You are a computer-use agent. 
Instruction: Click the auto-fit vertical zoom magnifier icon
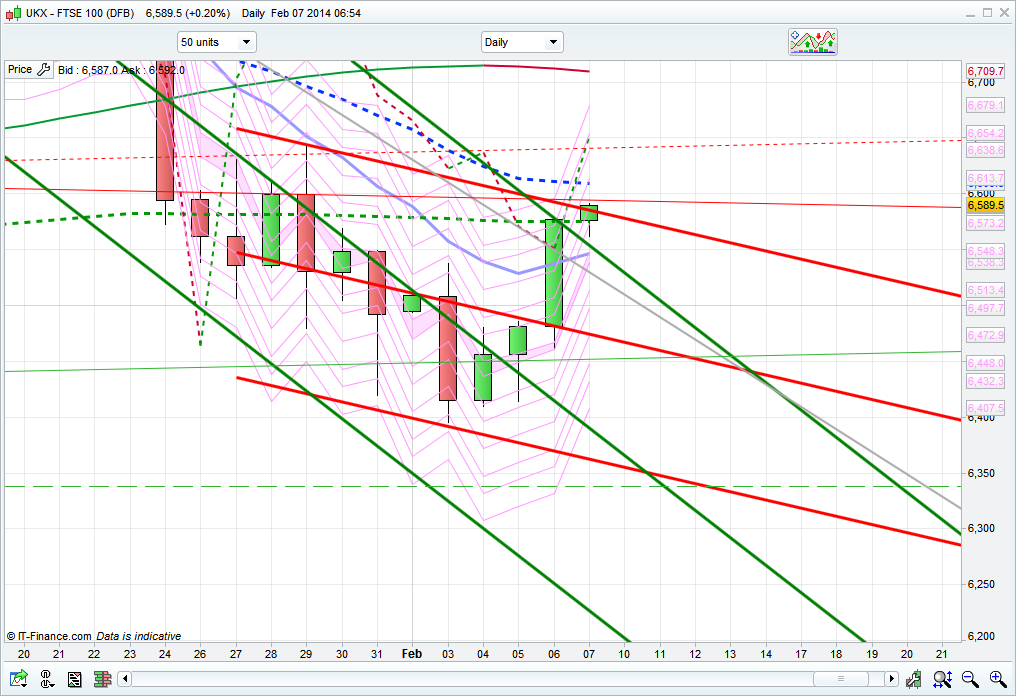(941, 679)
